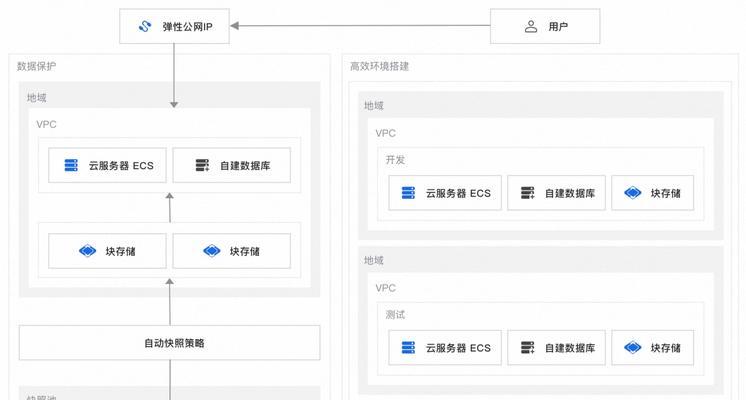Click 块存储 icon in 开发 group
The width and height of the screenshot is (746, 400).
point(633,193)
